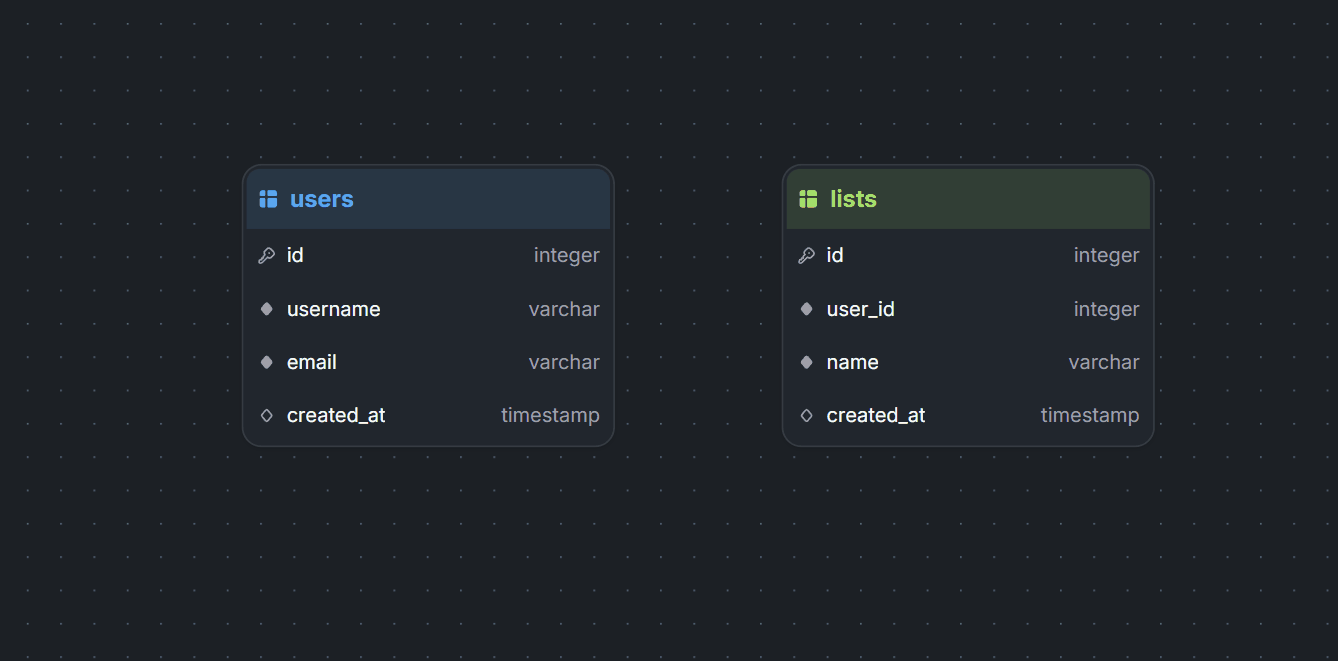Viewport: 1338px width, 661px height.
Task: Click the user_id row in the lists table
Action: coord(968,309)
